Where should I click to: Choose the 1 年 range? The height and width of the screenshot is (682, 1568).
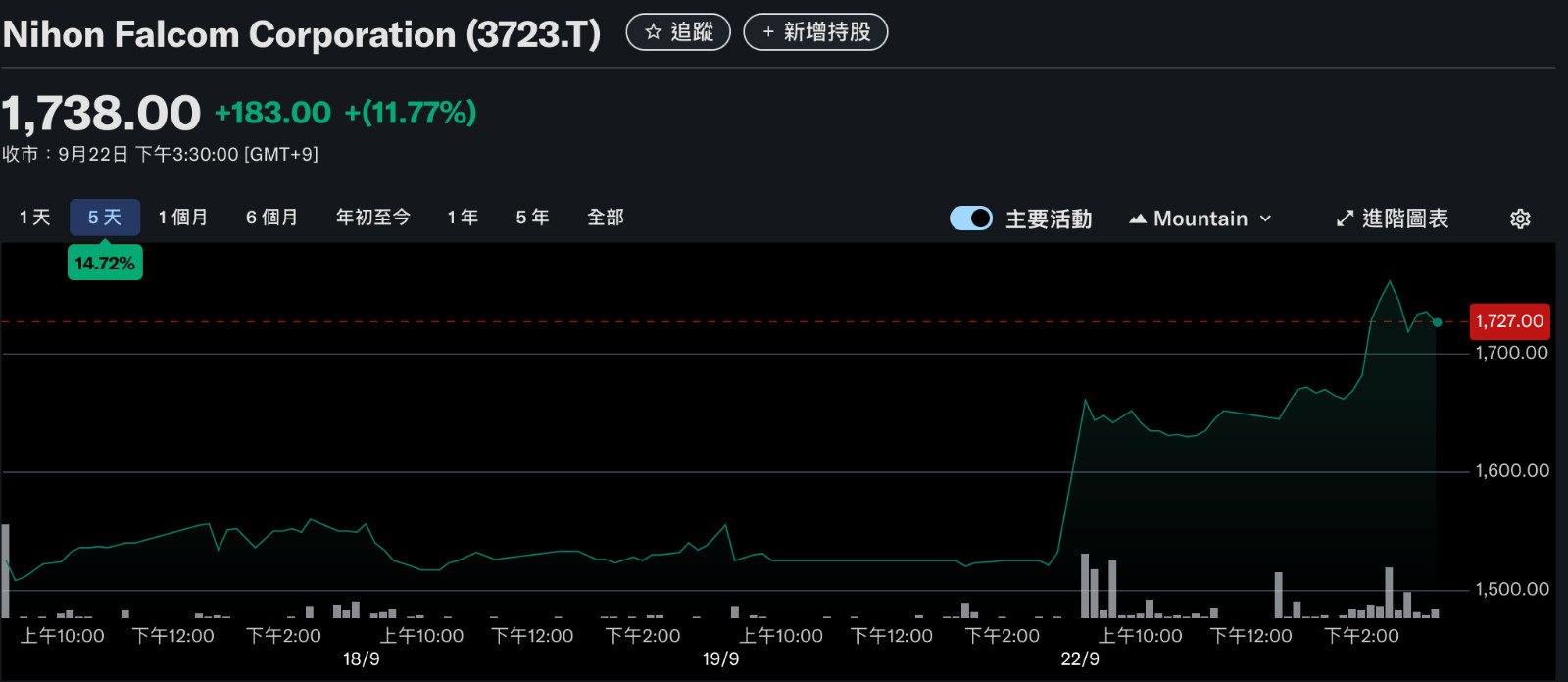click(x=463, y=218)
